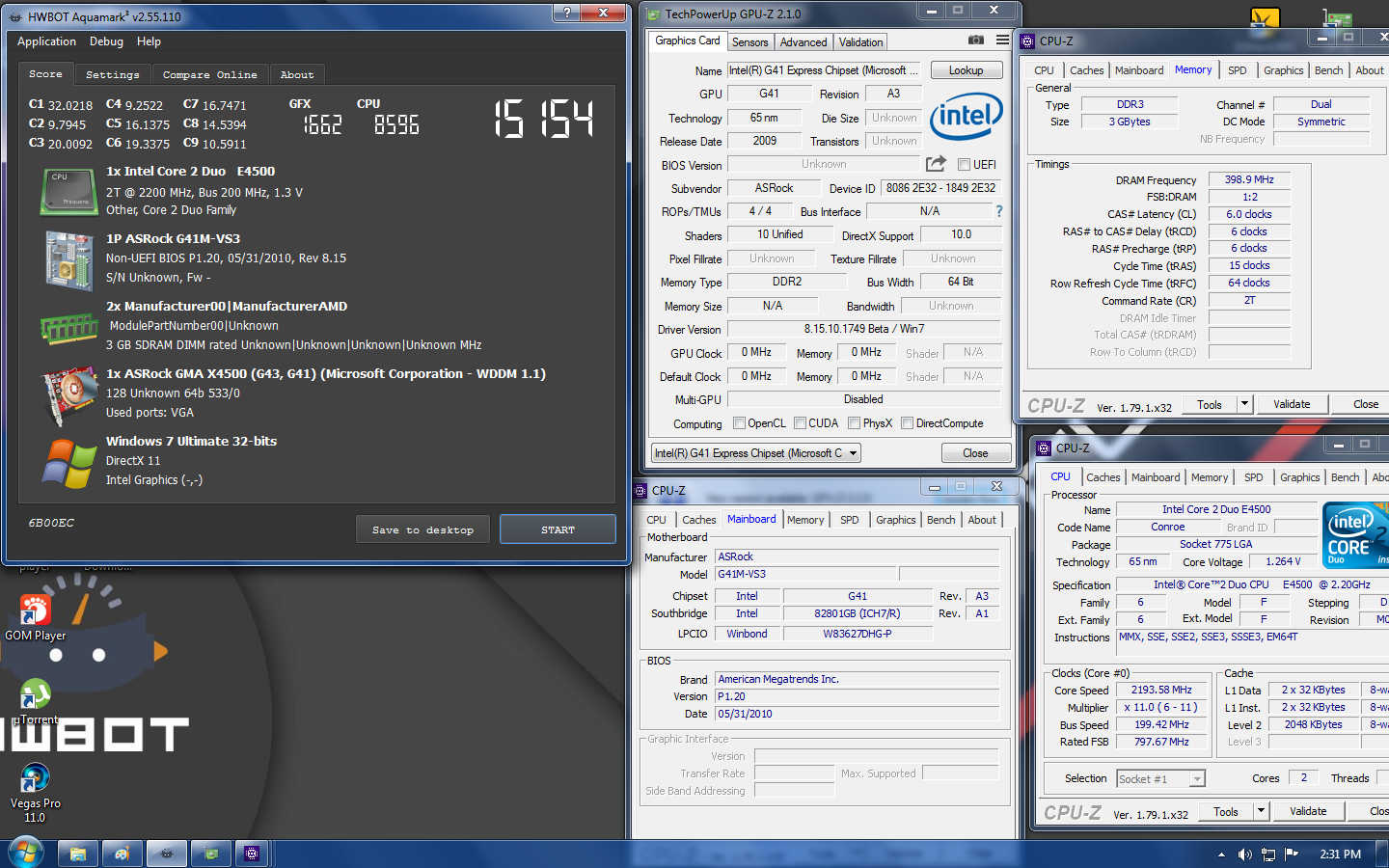Screen dimensions: 1389x868
Task: Toggle the OpenCL checkbox
Action: tap(739, 423)
